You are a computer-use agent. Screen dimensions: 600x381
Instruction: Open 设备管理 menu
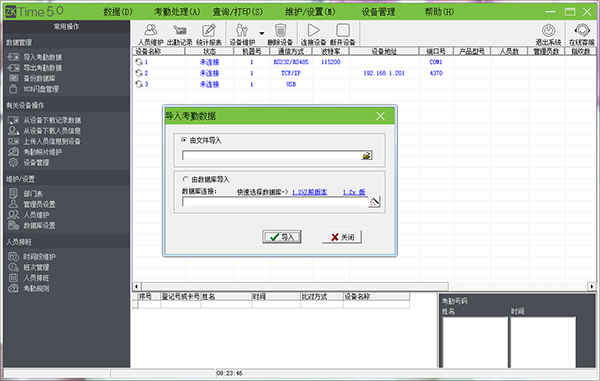[x=378, y=12]
